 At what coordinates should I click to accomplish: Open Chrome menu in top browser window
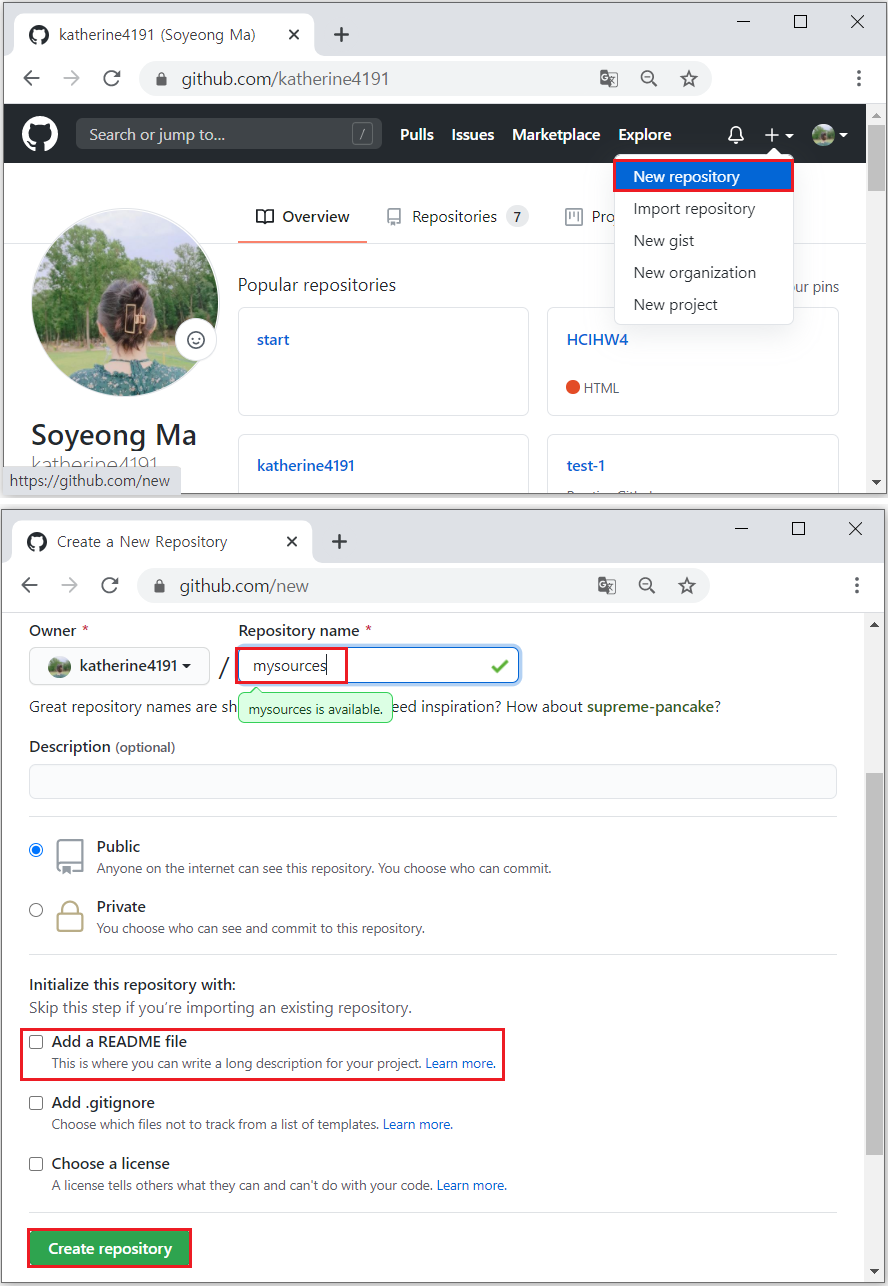tap(859, 78)
